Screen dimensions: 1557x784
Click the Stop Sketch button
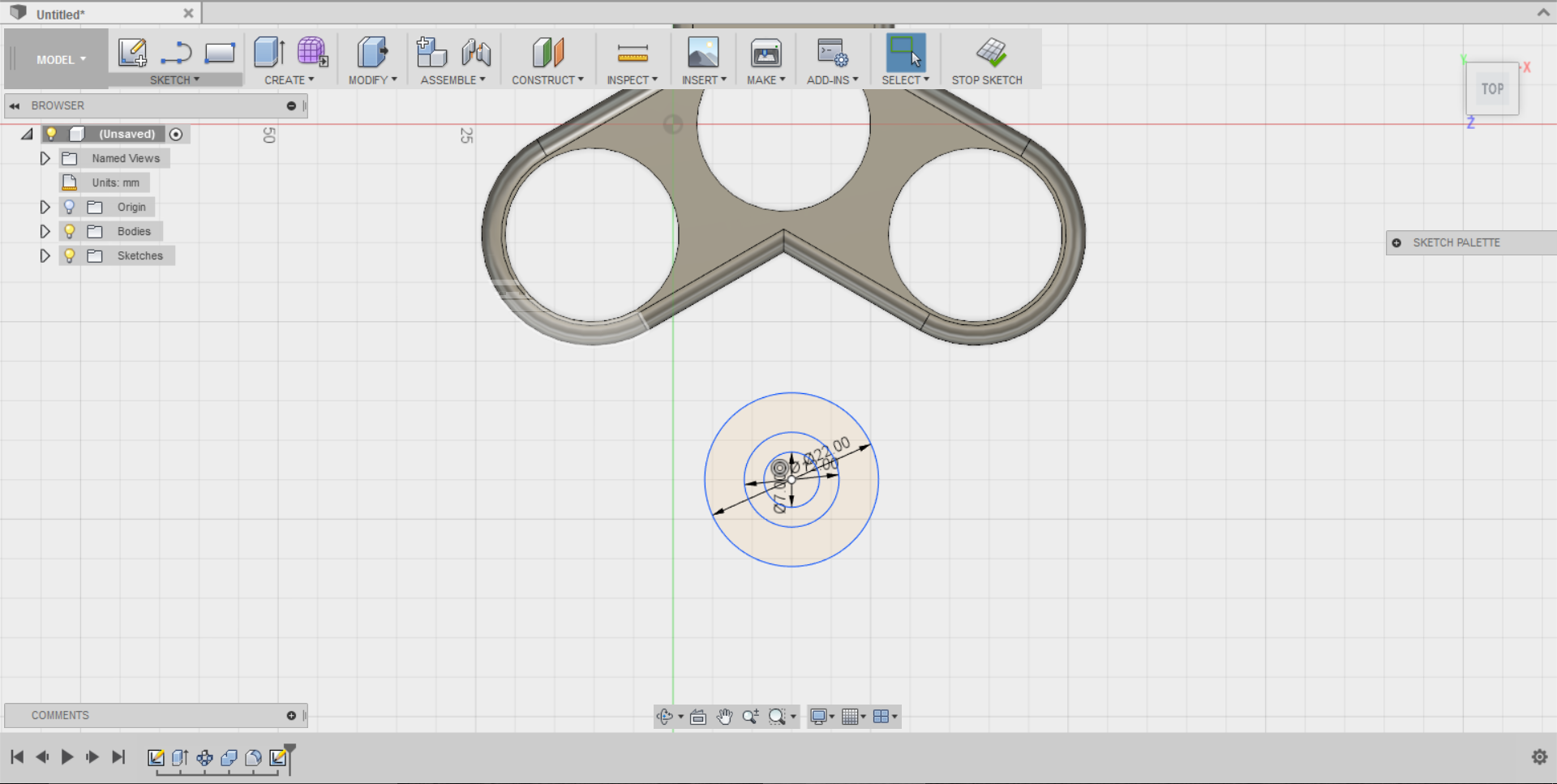[987, 61]
